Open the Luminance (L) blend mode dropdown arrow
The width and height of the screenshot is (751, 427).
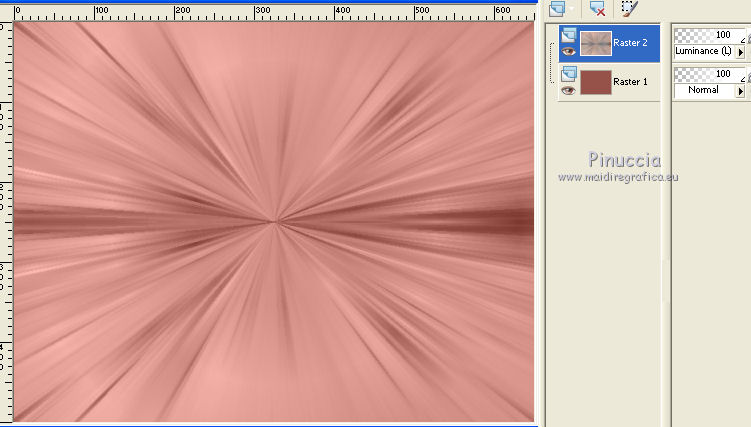pyautogui.click(x=740, y=52)
